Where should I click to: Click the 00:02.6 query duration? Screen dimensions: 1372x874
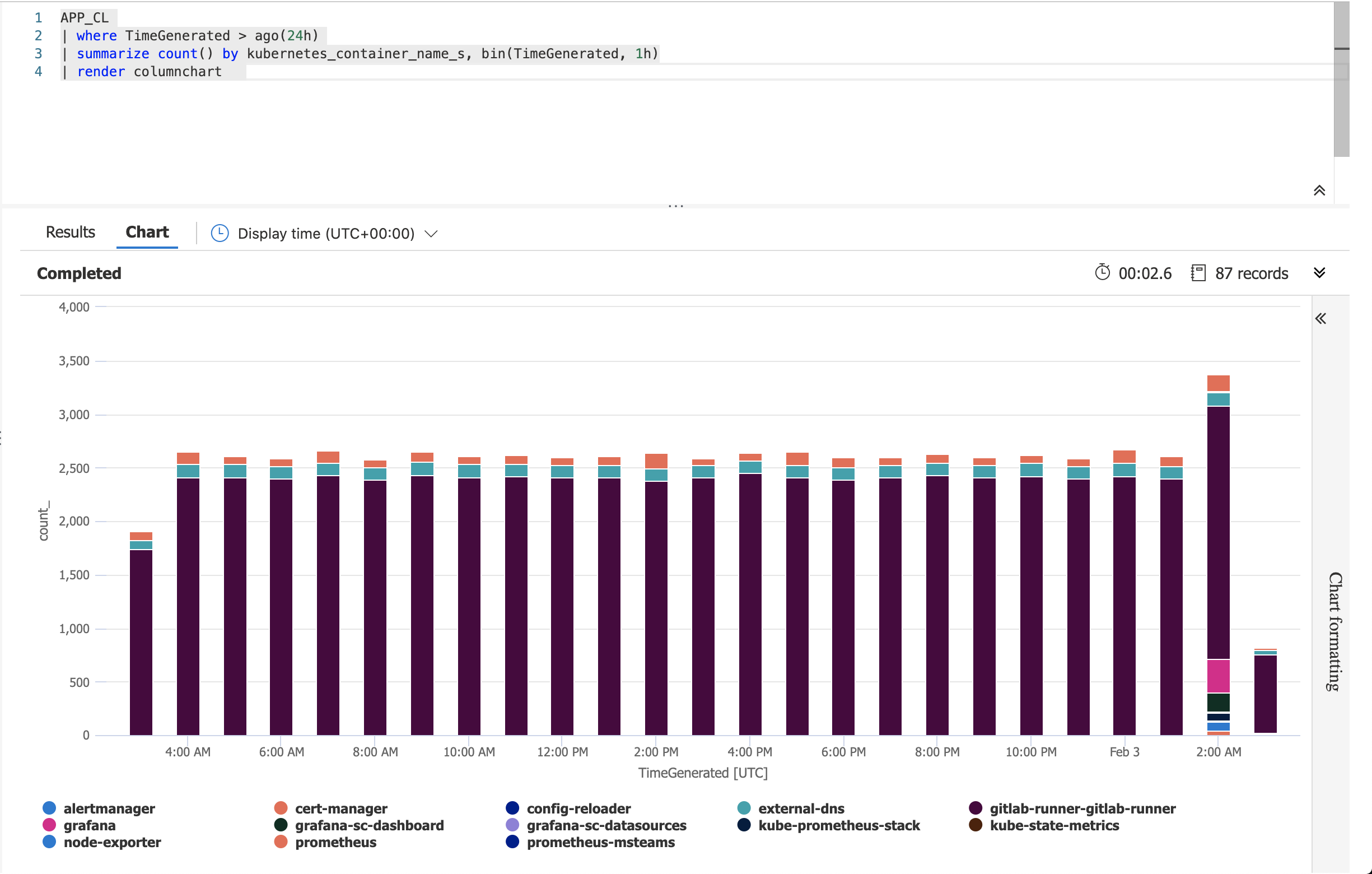(x=1145, y=273)
